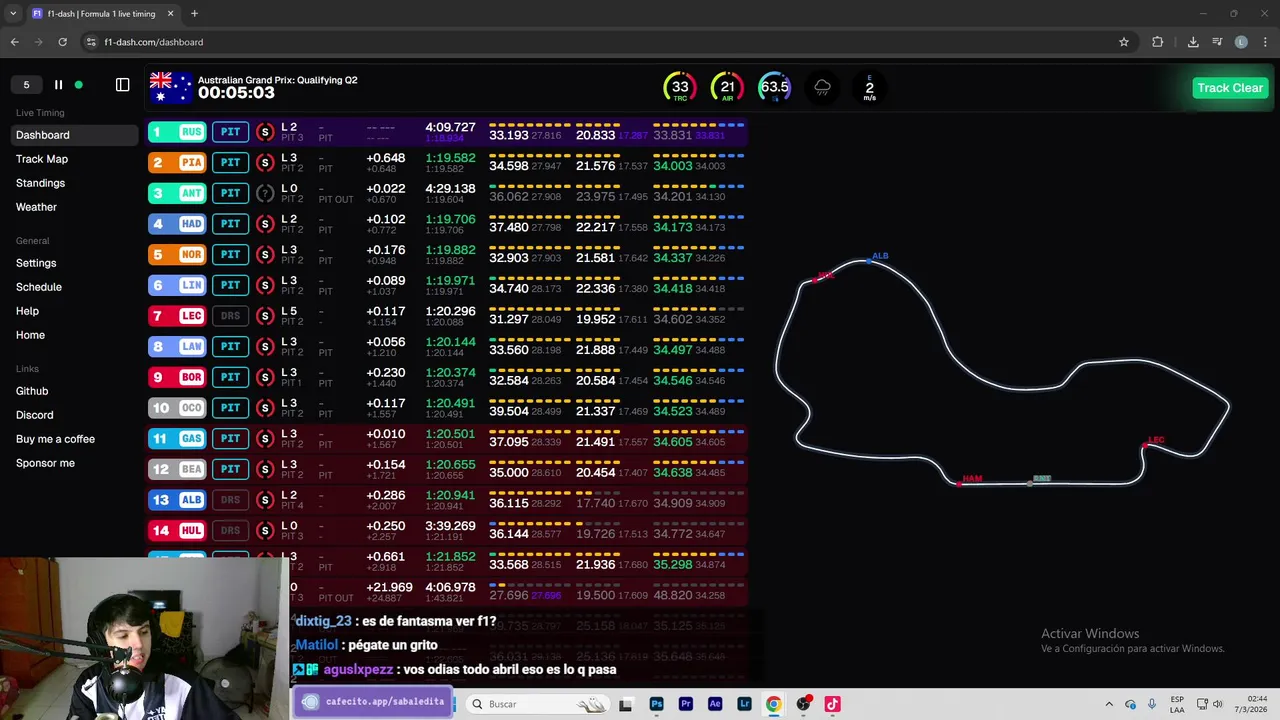Go to Home in the sidebar
The image size is (1280, 720).
click(x=30, y=335)
